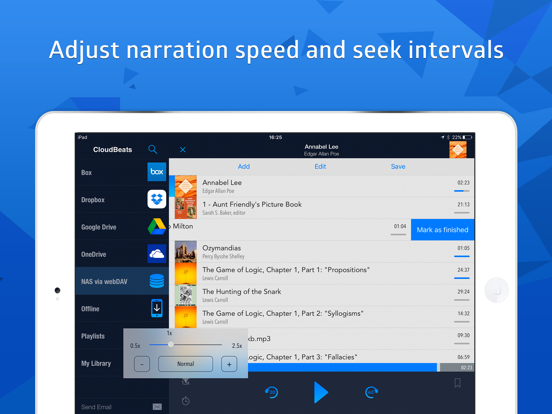This screenshot has height=414, width=552.
Task: Select Edit in the playlist toolbar
Action: pos(320,167)
